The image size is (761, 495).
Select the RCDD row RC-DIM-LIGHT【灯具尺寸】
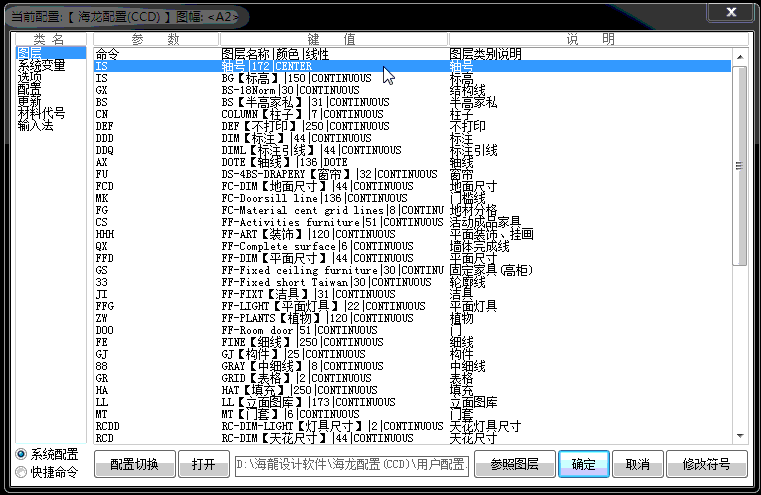[413, 427]
